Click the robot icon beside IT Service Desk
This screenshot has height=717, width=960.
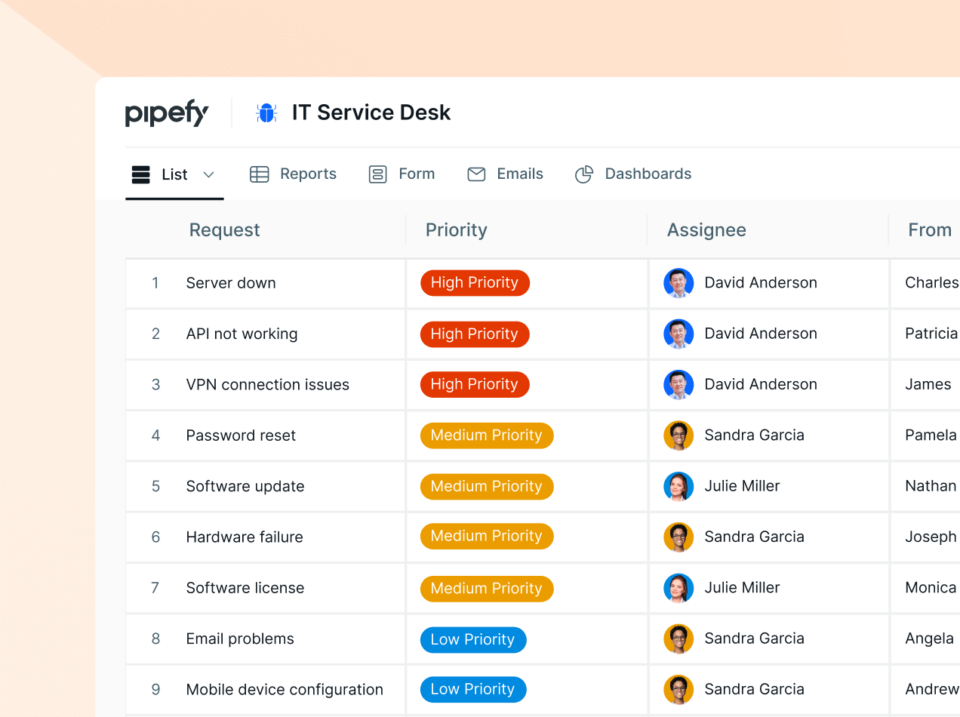click(x=265, y=112)
